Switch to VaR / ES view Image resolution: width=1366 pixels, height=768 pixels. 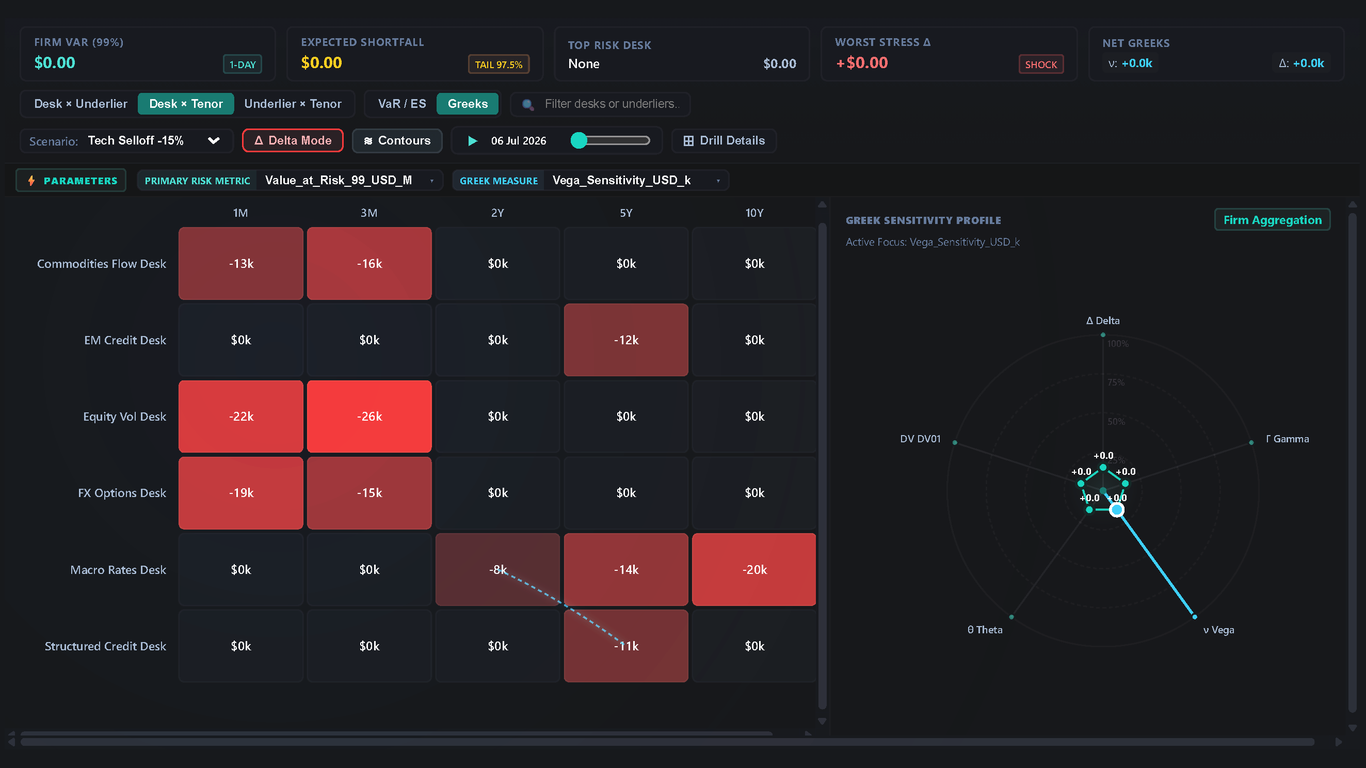(x=402, y=104)
